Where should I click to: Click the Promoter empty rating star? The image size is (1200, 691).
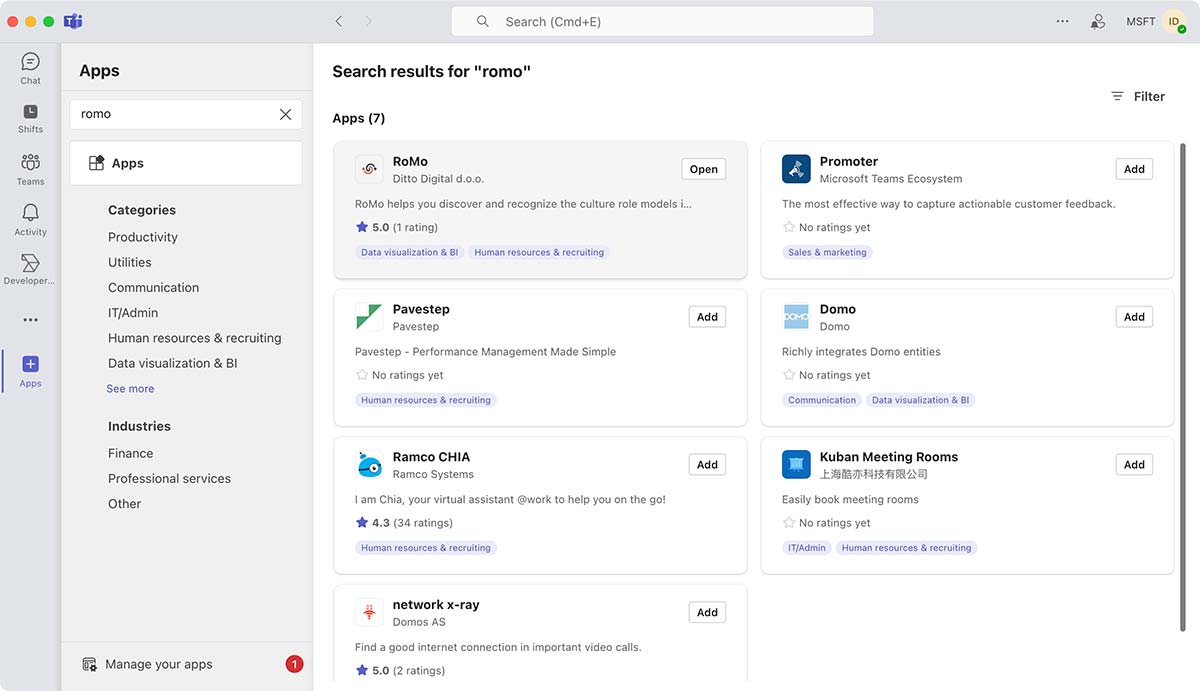pyautogui.click(x=789, y=227)
